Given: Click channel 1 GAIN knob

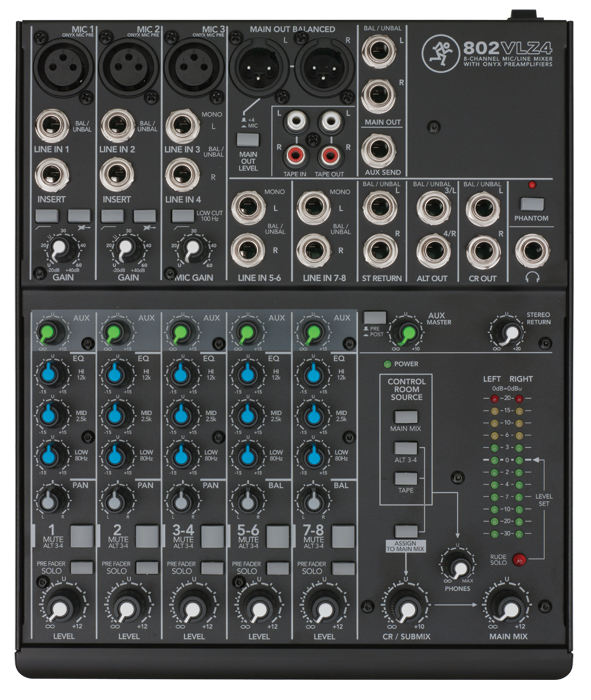Looking at the screenshot, I should (61, 250).
